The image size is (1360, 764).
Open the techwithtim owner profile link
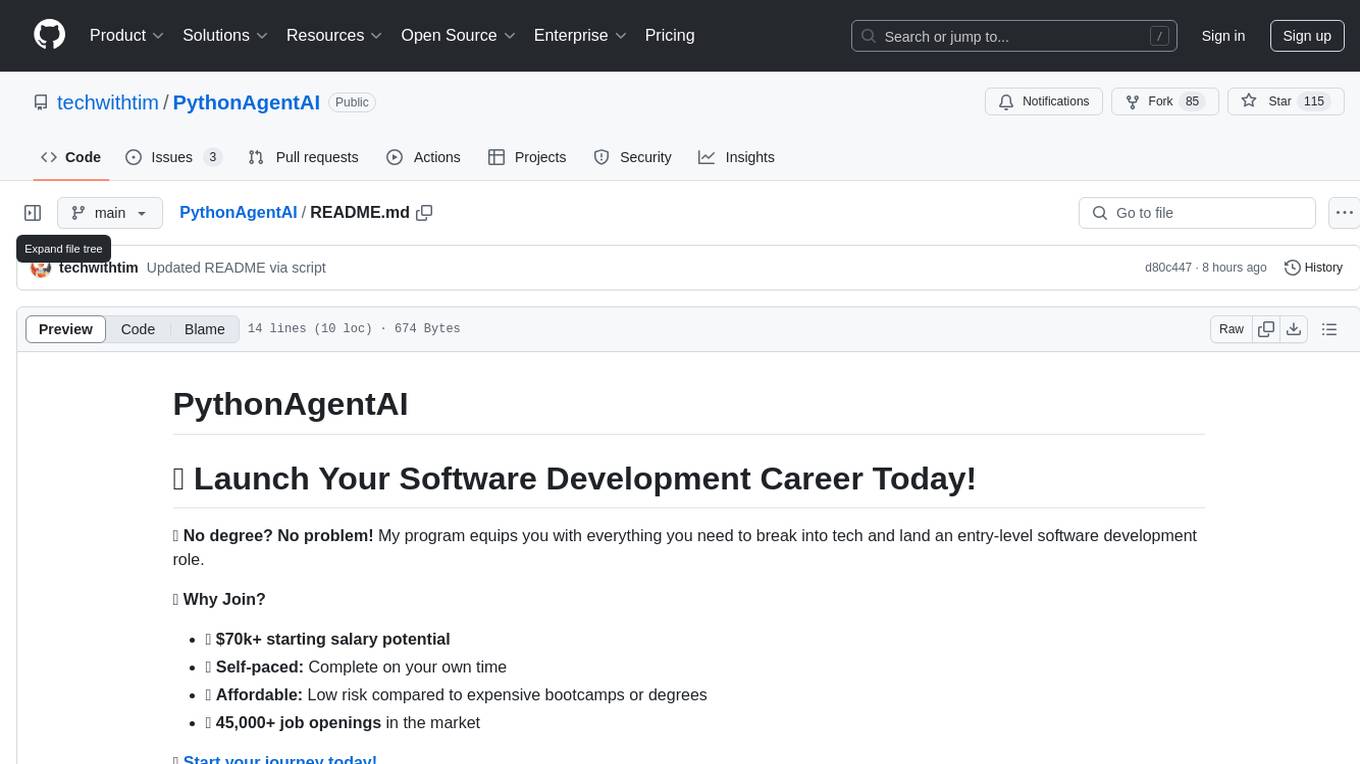point(108,102)
